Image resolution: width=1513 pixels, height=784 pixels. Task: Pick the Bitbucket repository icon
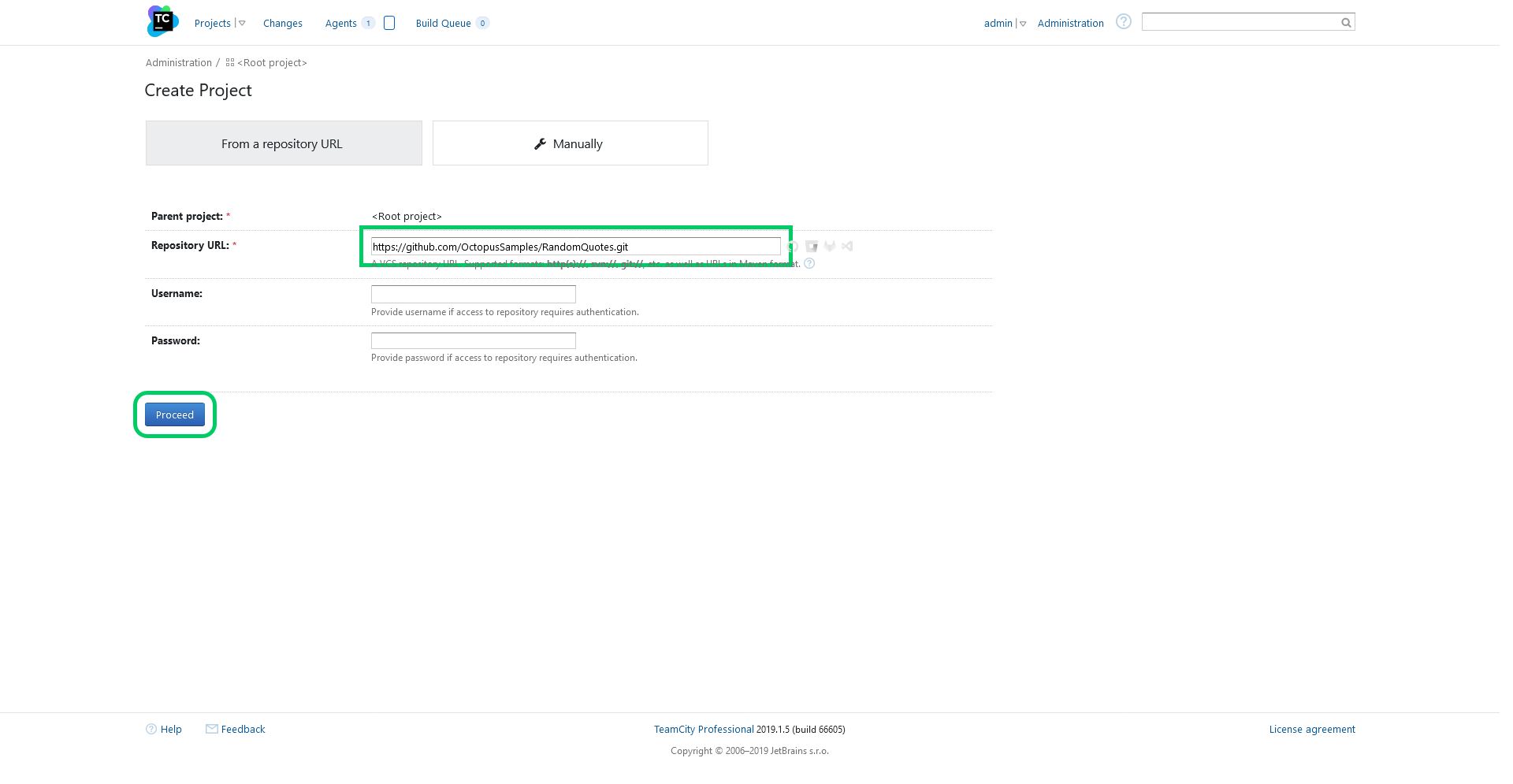[x=812, y=247]
